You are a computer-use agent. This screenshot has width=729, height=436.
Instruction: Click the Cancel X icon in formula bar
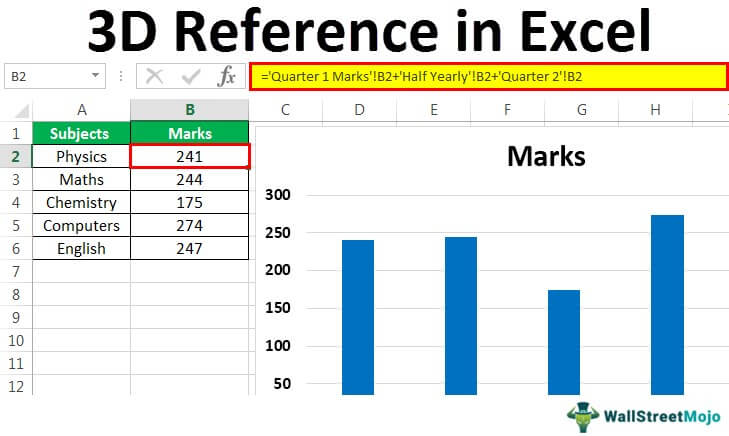pyautogui.click(x=154, y=77)
